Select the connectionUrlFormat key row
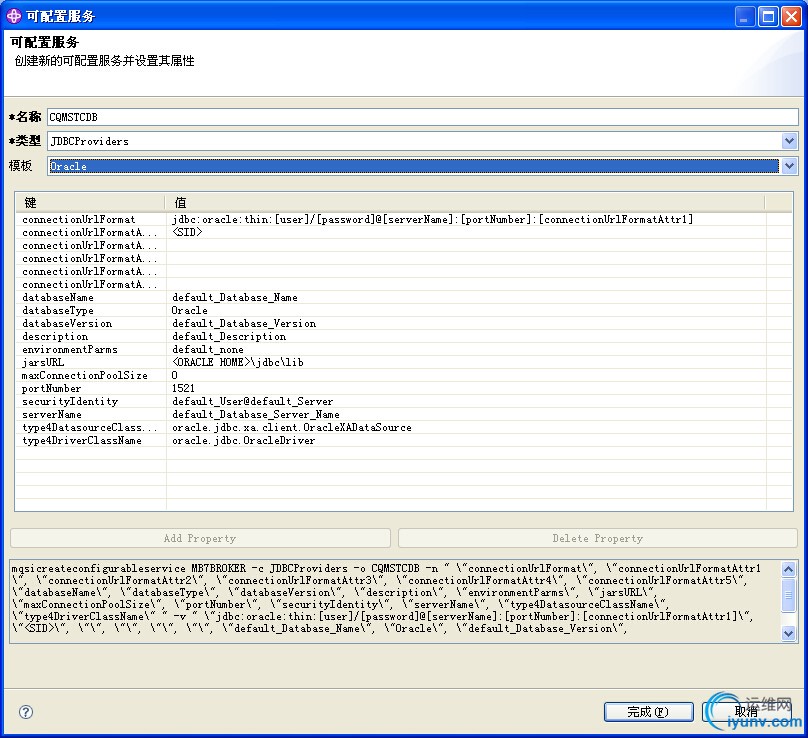The image size is (808, 738). click(x=78, y=220)
